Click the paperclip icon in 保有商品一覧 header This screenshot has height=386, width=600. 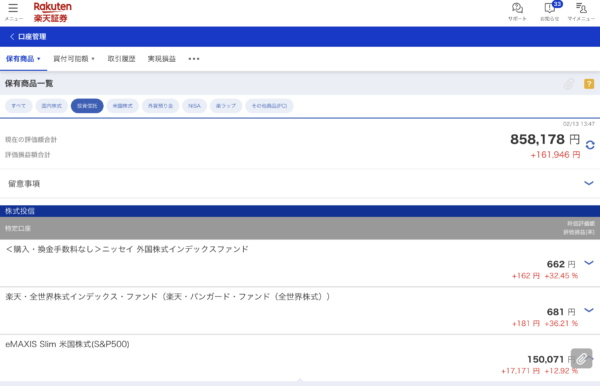tap(569, 84)
